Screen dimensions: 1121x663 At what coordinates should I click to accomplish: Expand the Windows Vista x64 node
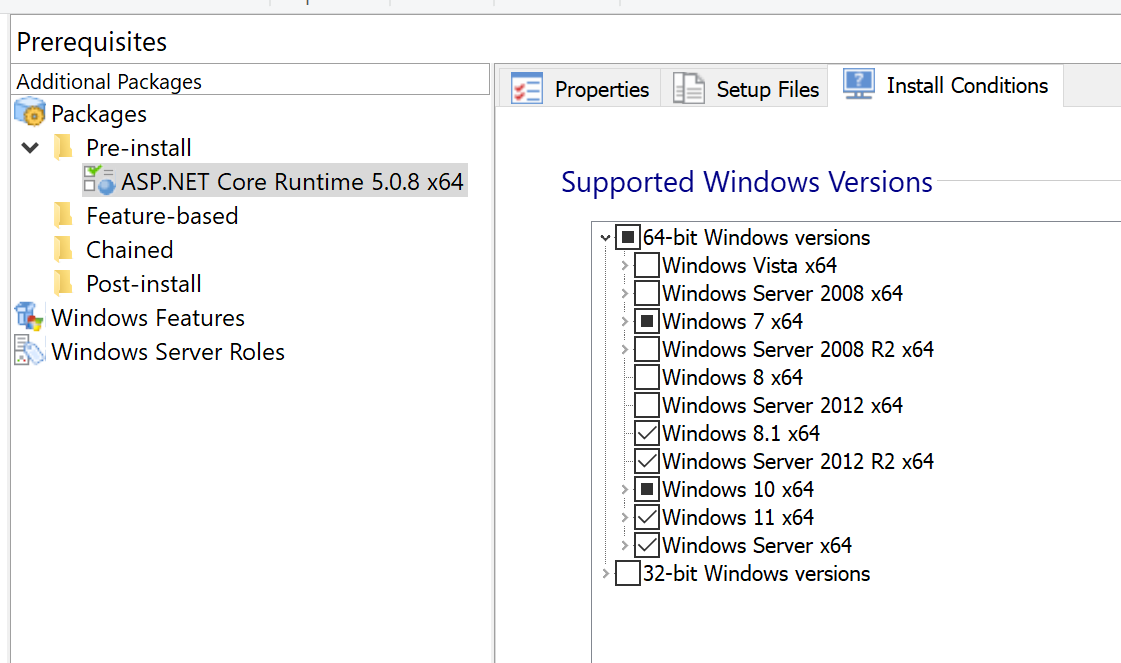(x=625, y=265)
